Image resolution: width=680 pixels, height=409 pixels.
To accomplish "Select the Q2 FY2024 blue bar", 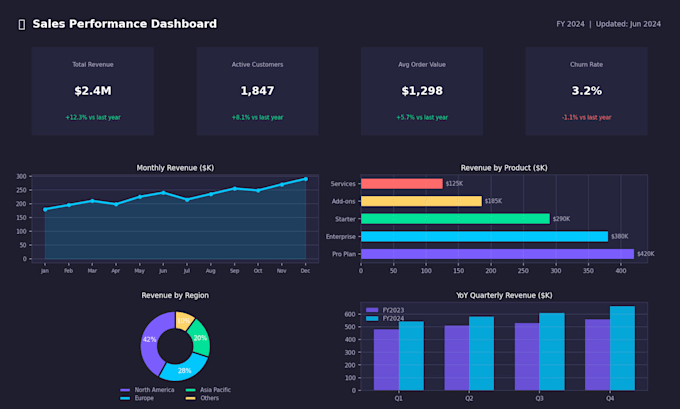I will click(481, 353).
